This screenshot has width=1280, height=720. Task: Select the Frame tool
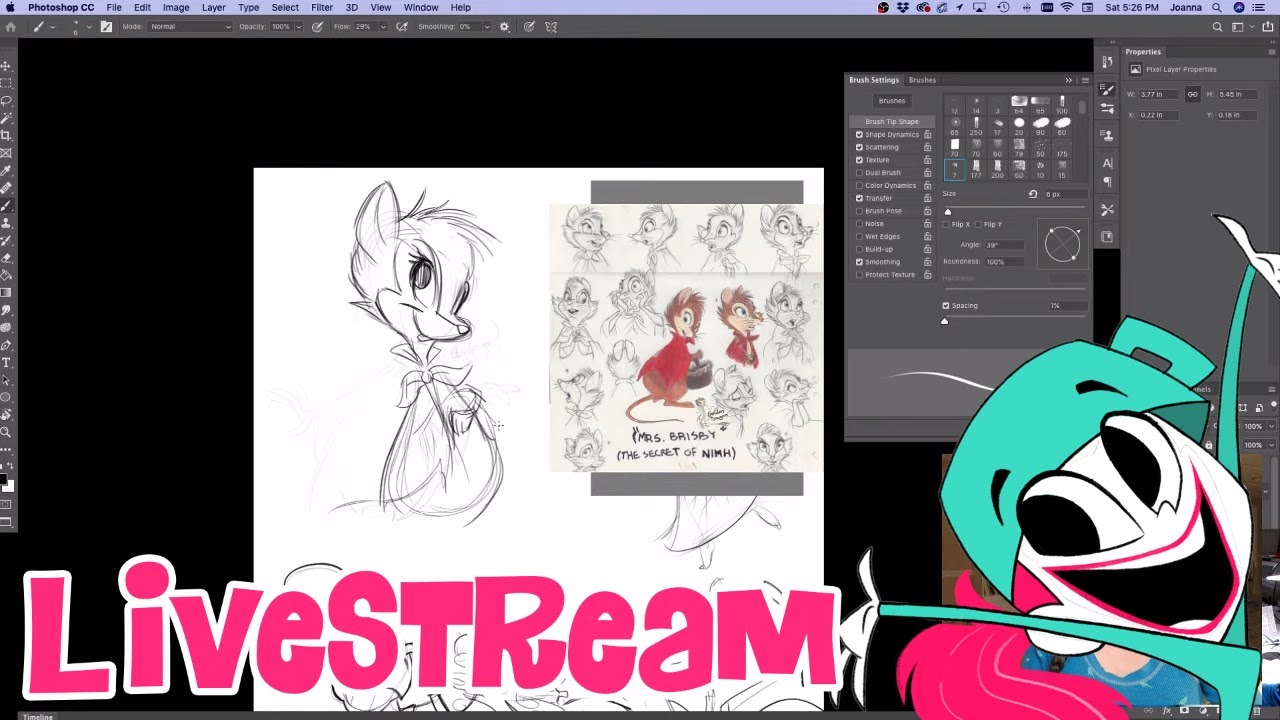point(6,153)
